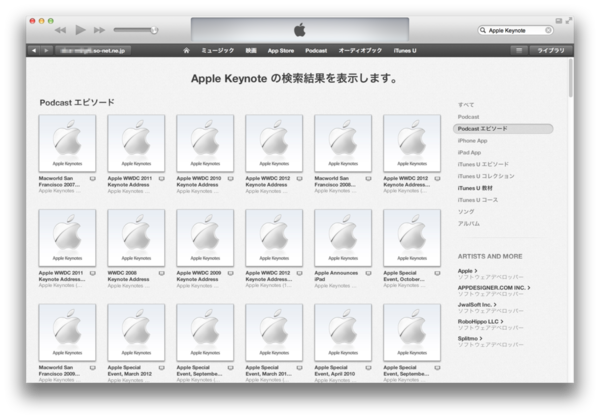Open Apple Special Event, March 2012 thumbnail
Screen dimensions: 600x419
(x=136, y=333)
